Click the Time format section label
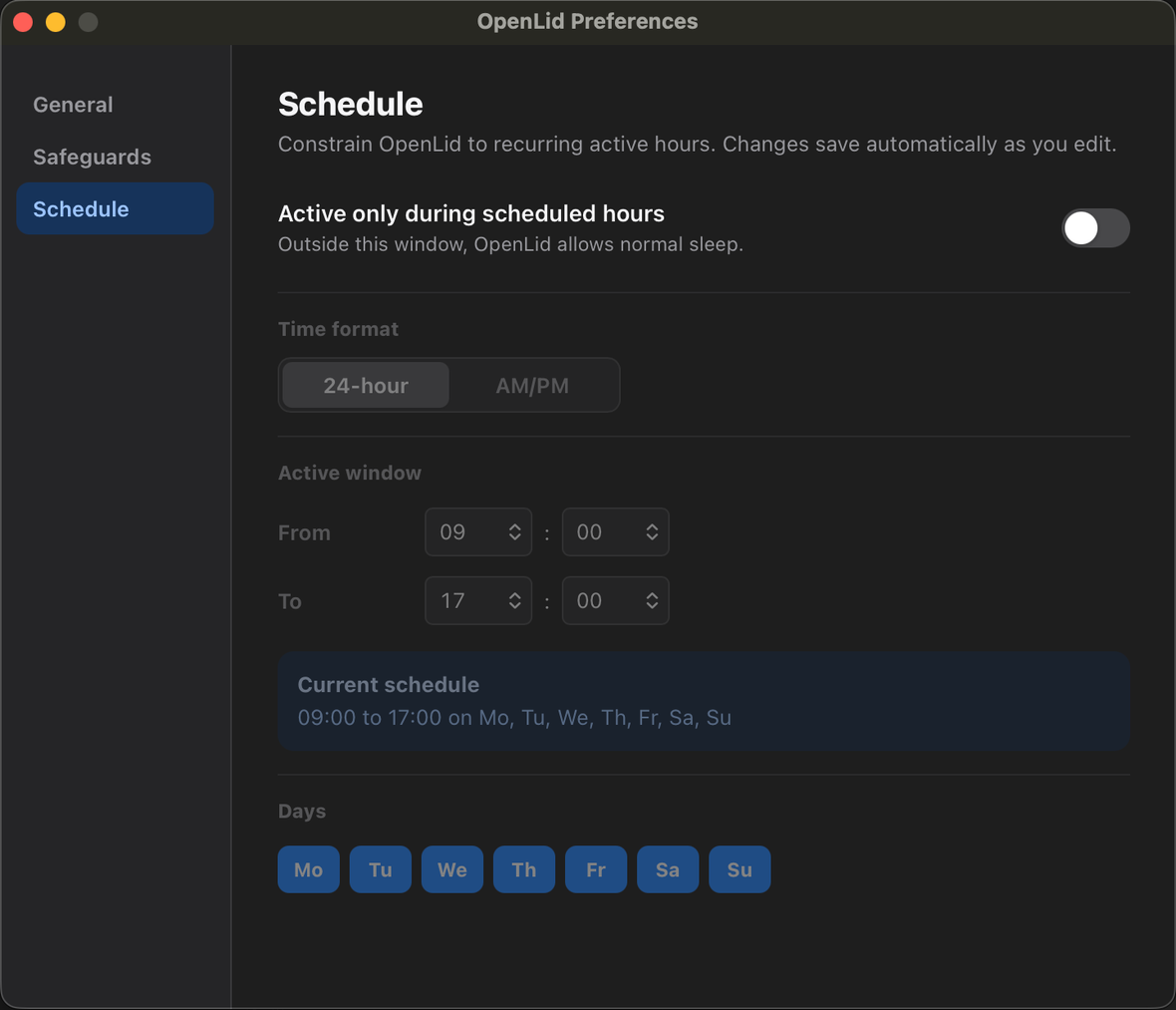1176x1010 pixels. pyautogui.click(x=338, y=329)
